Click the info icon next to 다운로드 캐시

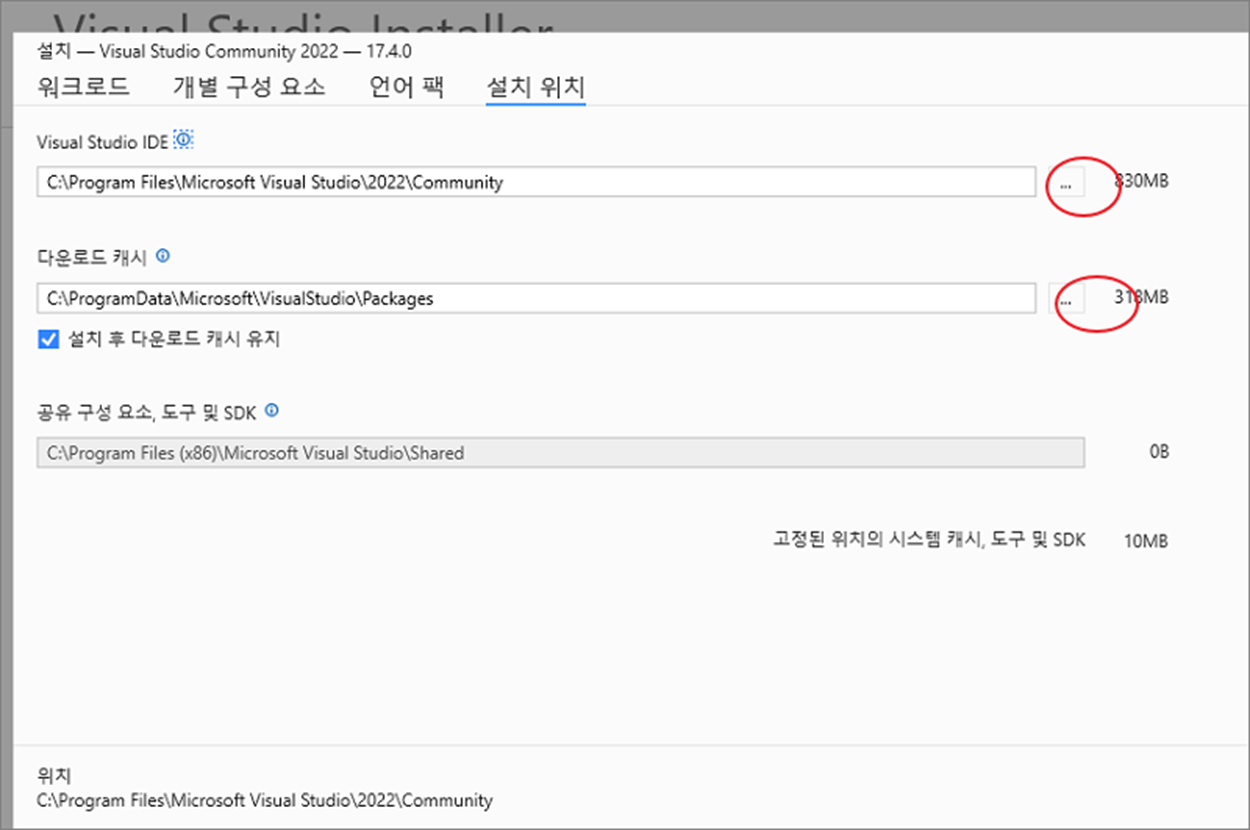(x=163, y=256)
